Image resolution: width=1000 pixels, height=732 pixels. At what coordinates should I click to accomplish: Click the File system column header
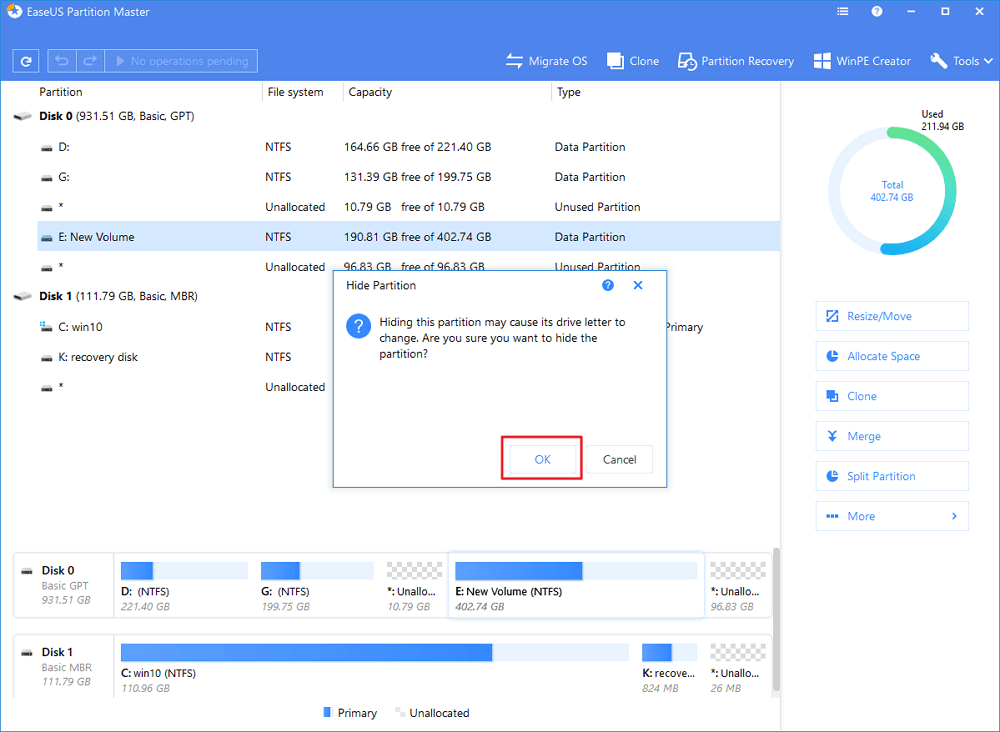295,92
